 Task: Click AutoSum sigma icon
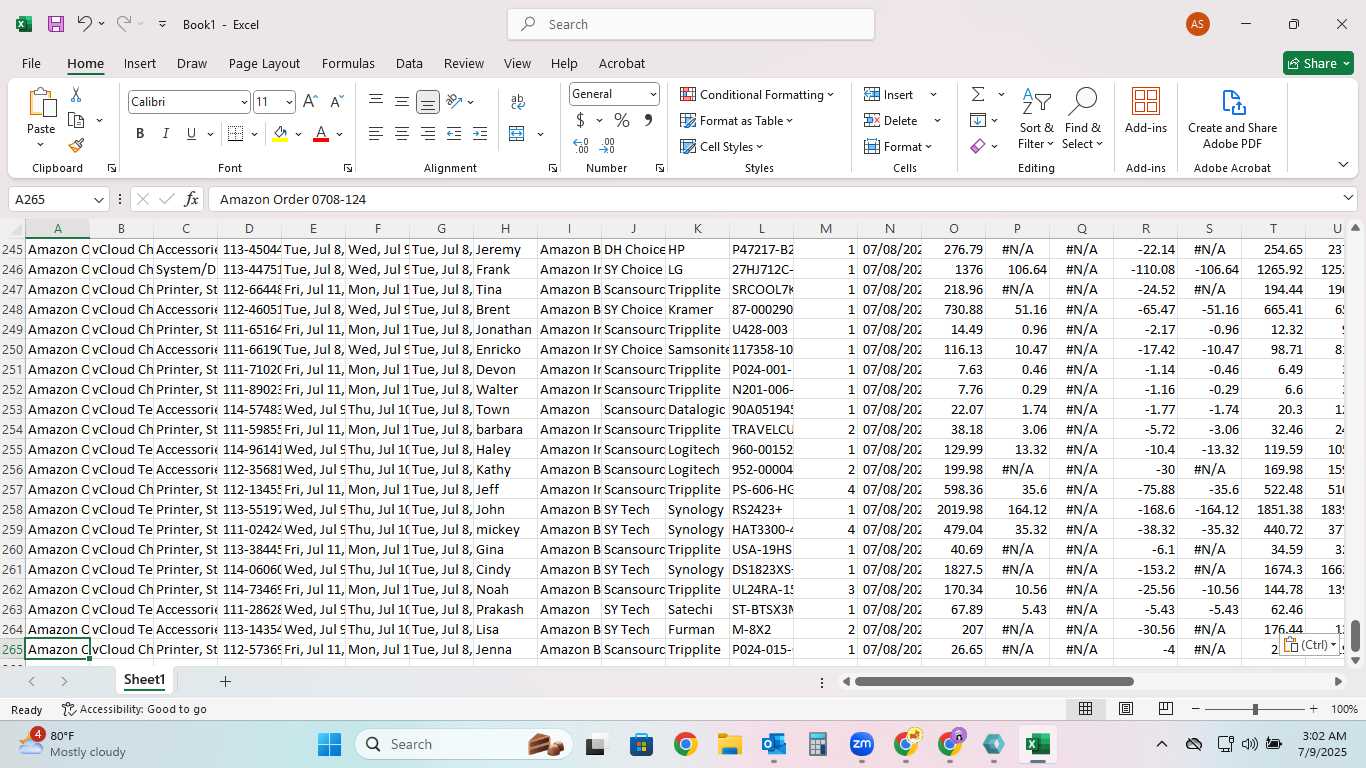tap(978, 94)
